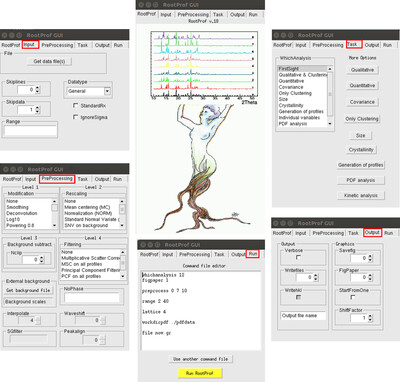Select Smoothing in the Modification list
This screenshot has width=400, height=382.
tap(17, 207)
